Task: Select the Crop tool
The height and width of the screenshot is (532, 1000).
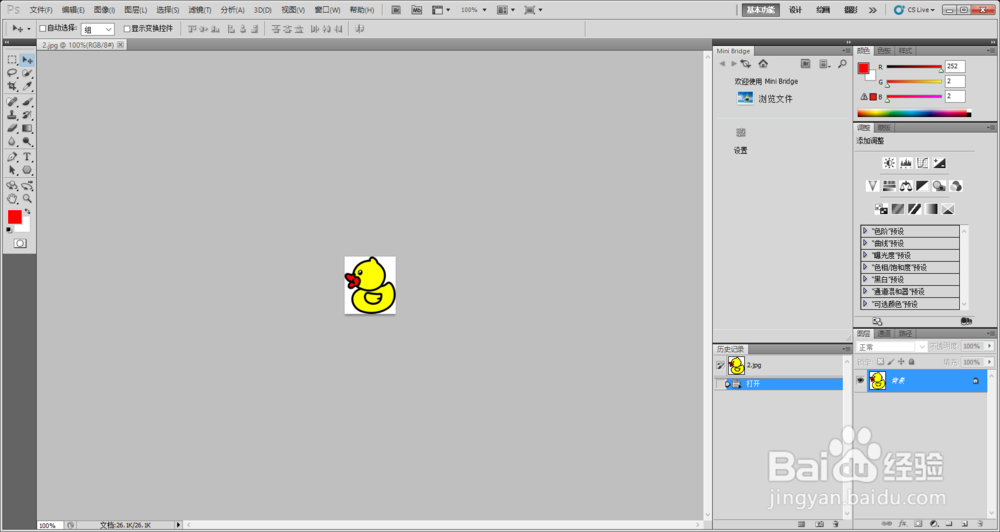Action: pyautogui.click(x=12, y=86)
